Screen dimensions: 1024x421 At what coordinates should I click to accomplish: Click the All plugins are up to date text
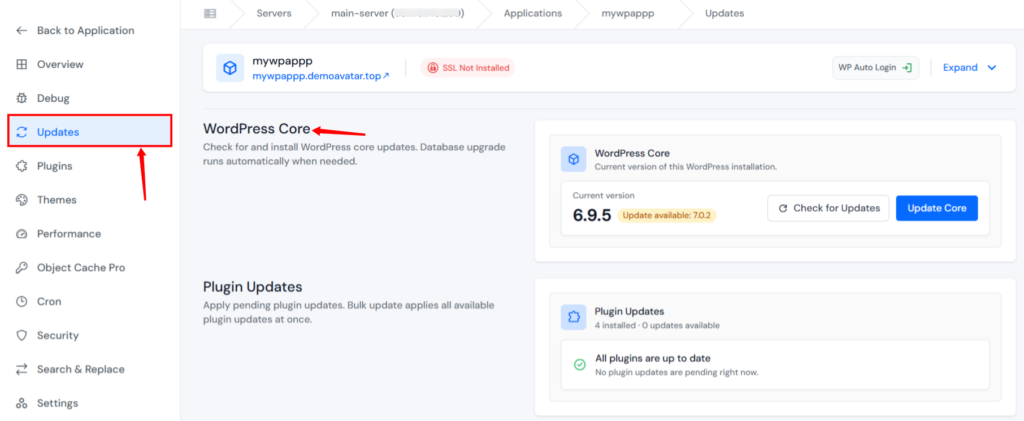[x=653, y=358]
